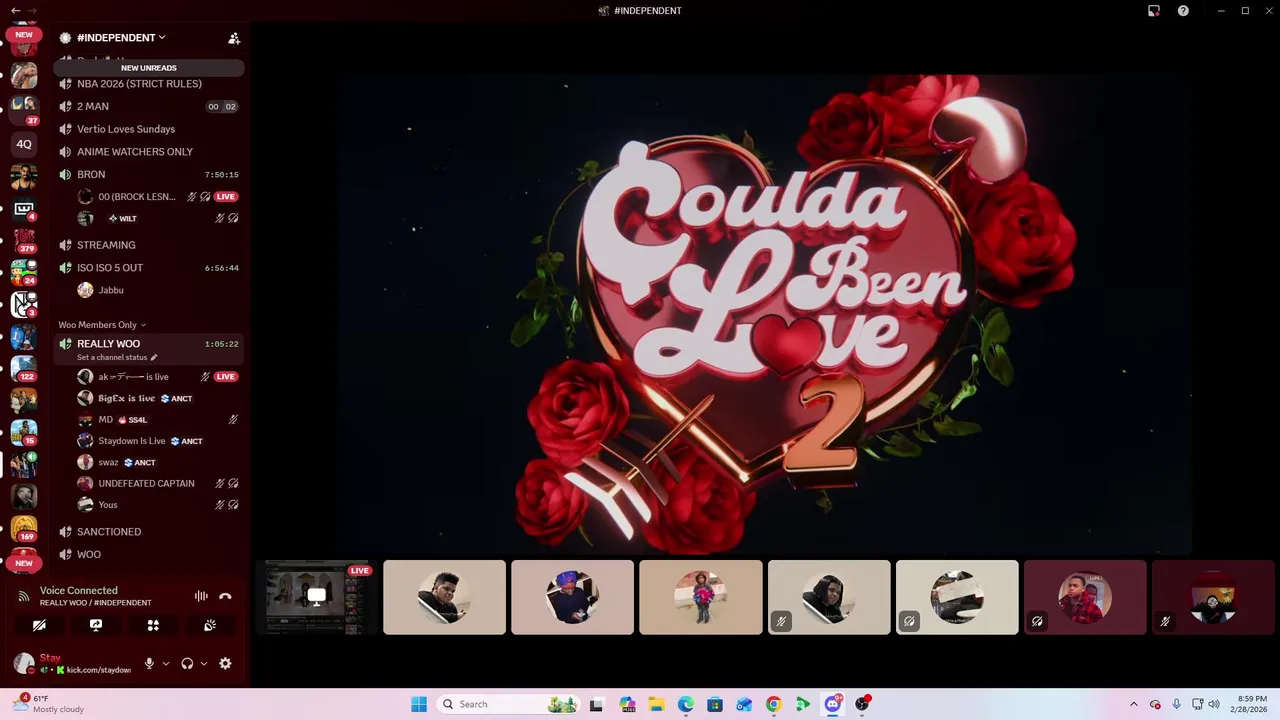Open User Settings gear

point(225,663)
